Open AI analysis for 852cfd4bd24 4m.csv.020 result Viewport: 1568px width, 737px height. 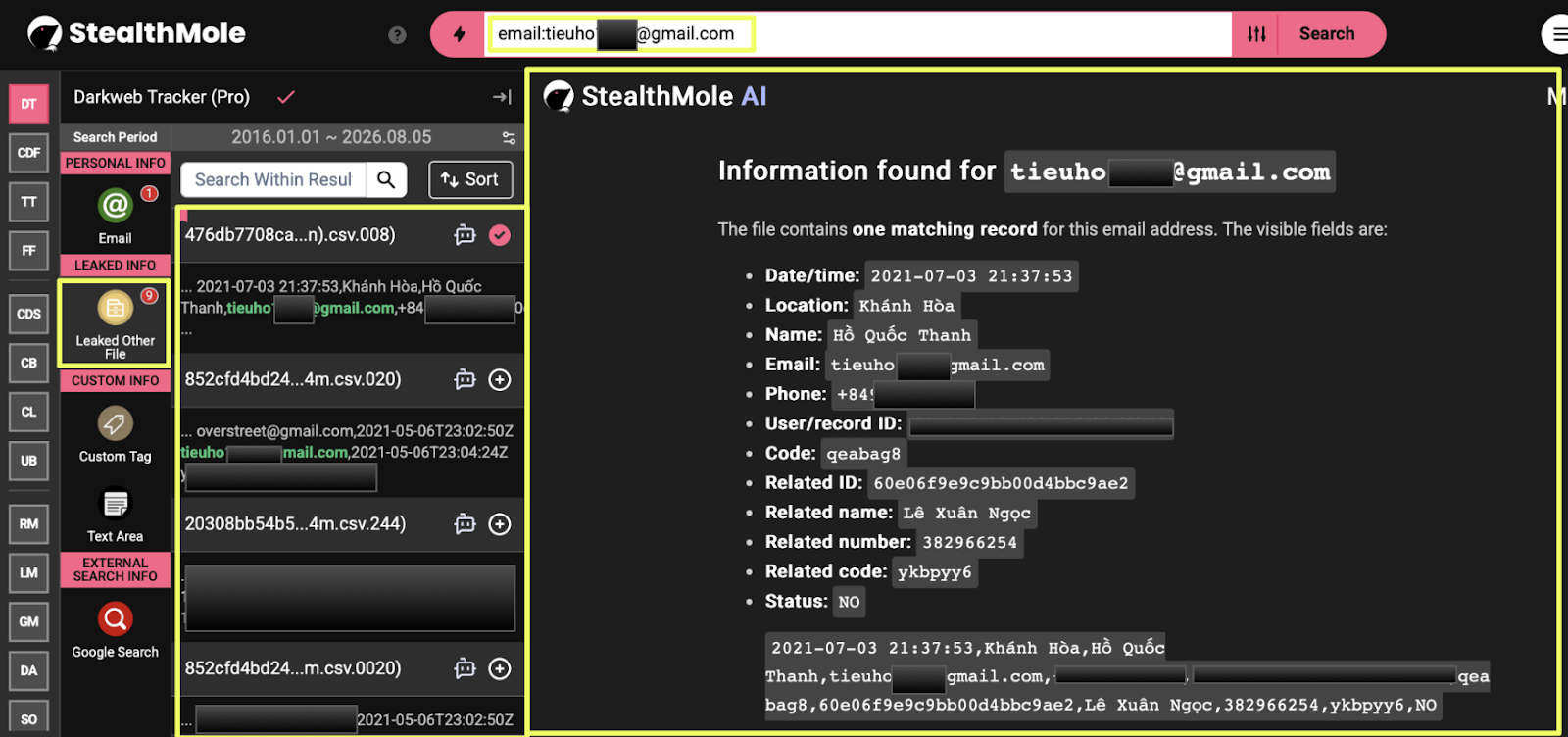coord(465,379)
